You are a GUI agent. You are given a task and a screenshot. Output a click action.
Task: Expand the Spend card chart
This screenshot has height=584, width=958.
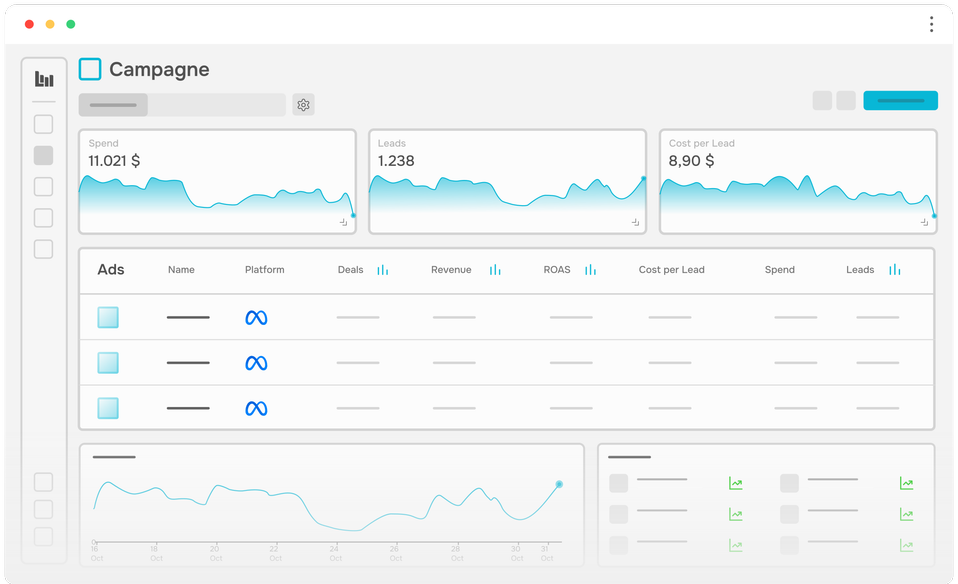pos(345,222)
